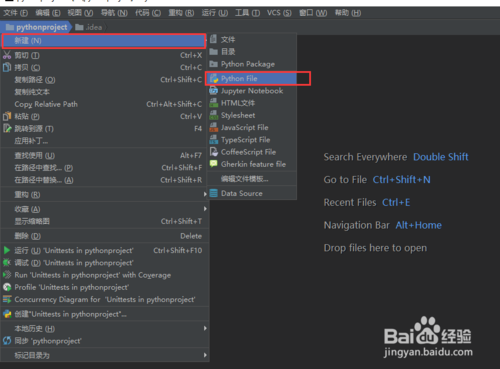This screenshot has height=369, width=500.
Task: Click the Run with Coverage icon
Action: [x=7, y=275]
